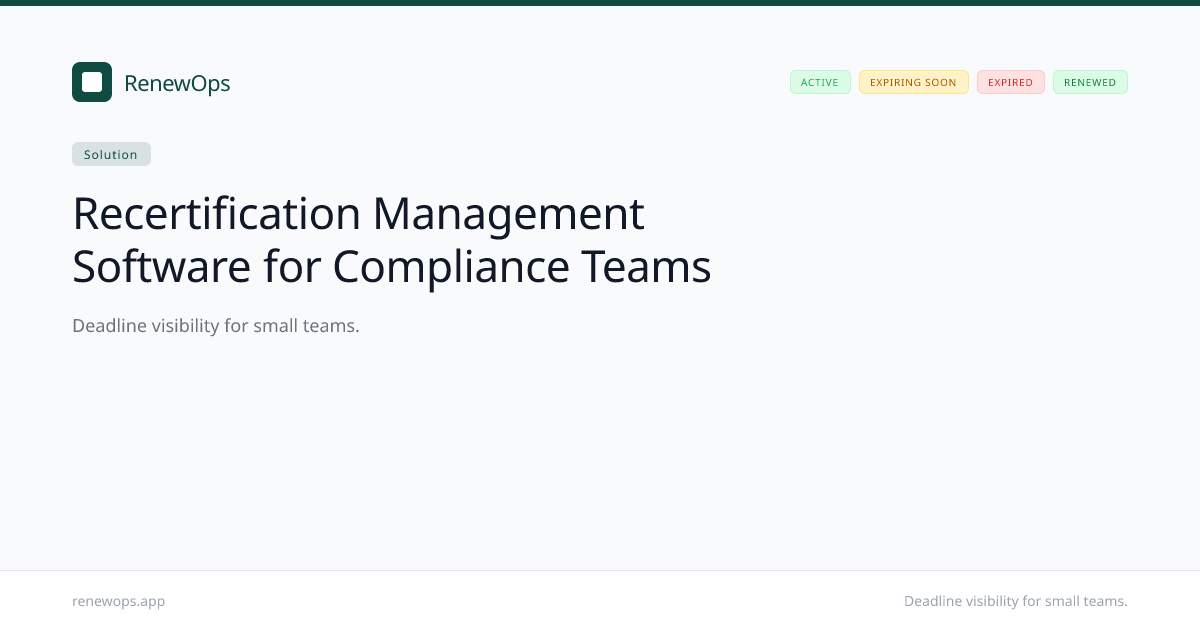Select the ACTIVE status badge
Screen dimensions: 1200x630
pyautogui.click(x=820, y=82)
